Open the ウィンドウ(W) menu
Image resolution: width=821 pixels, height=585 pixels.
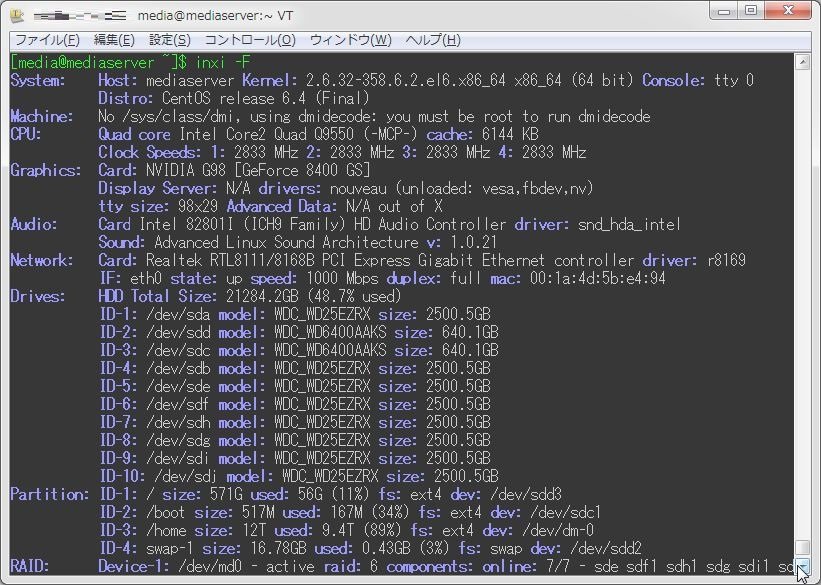pos(351,40)
